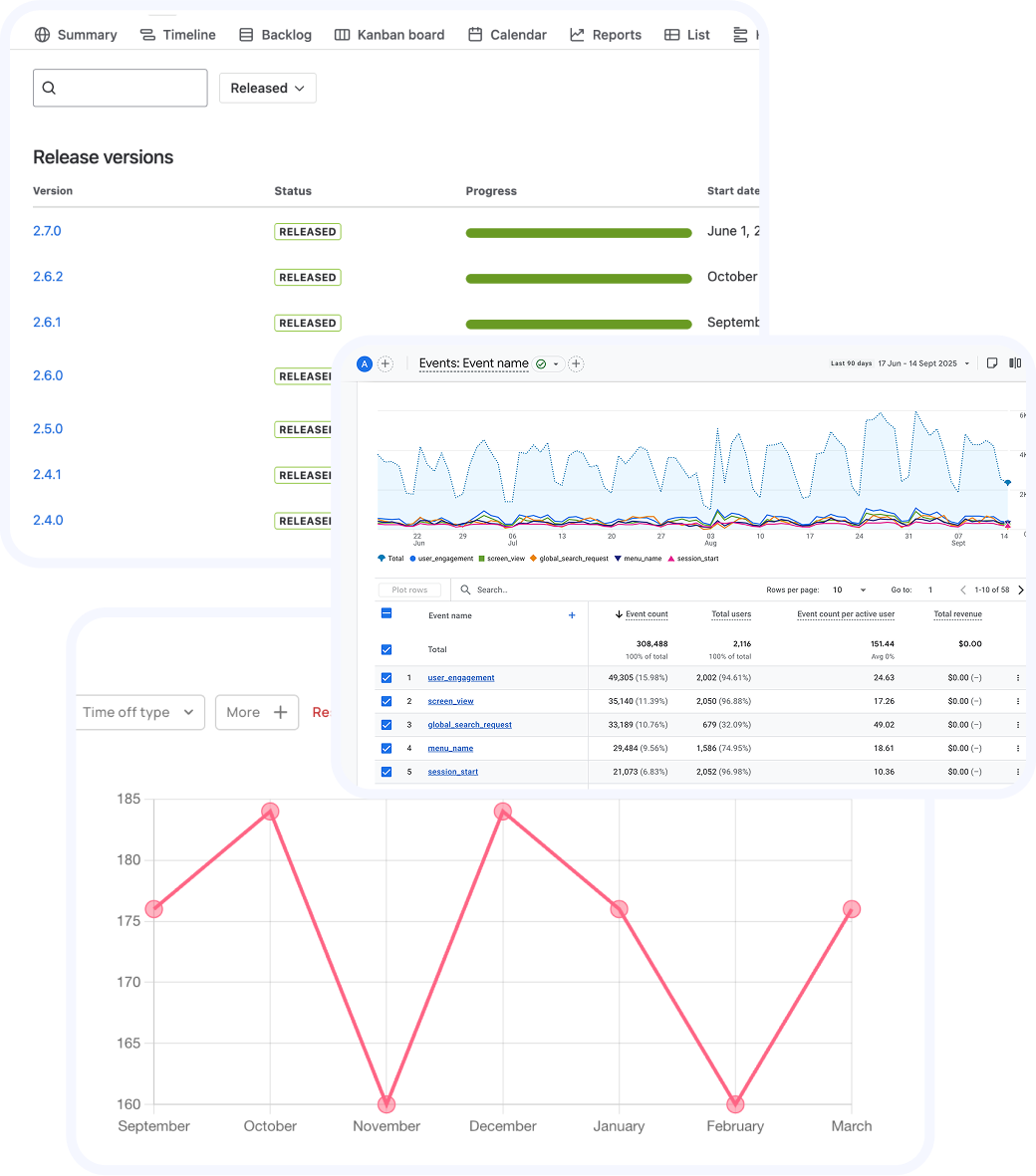Screen dimensions: 1036x1176
Task: Go to next page of event rows
Action: pyautogui.click(x=1021, y=590)
